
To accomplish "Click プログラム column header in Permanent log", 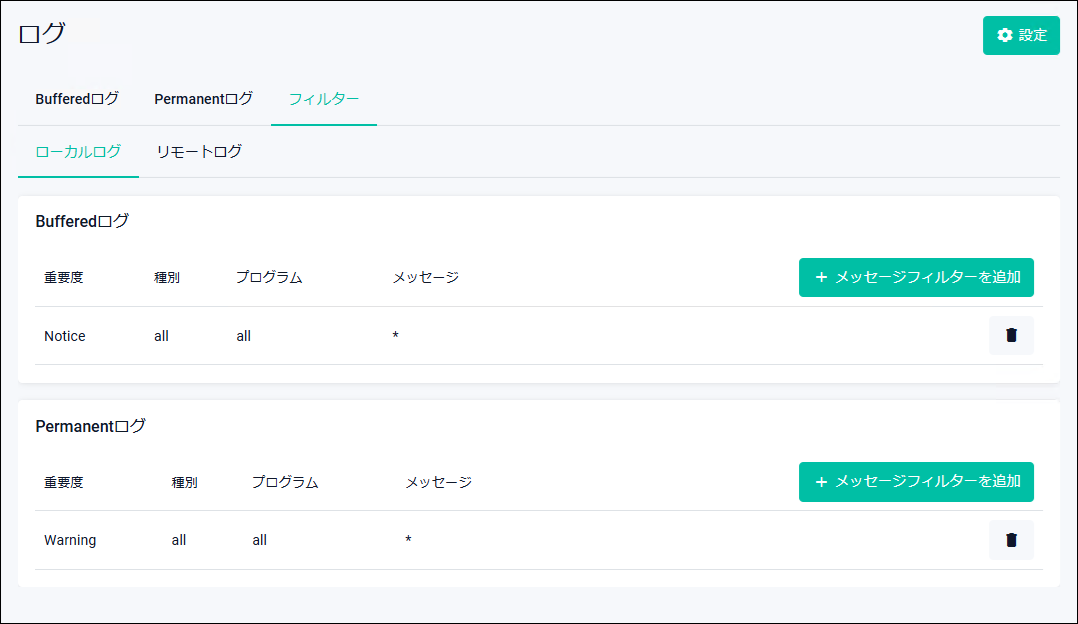I will [285, 482].
